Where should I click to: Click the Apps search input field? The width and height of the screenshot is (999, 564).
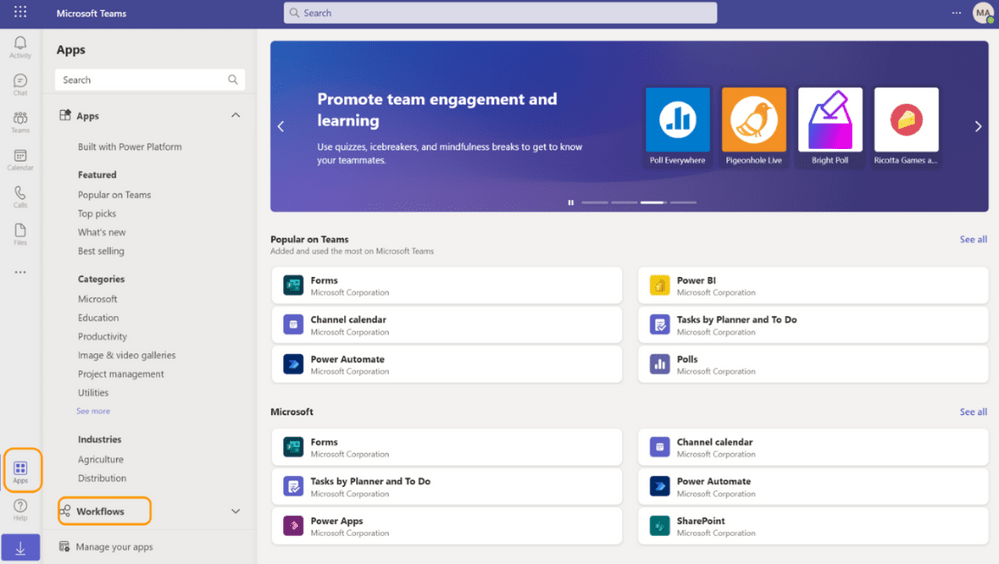tap(140, 80)
